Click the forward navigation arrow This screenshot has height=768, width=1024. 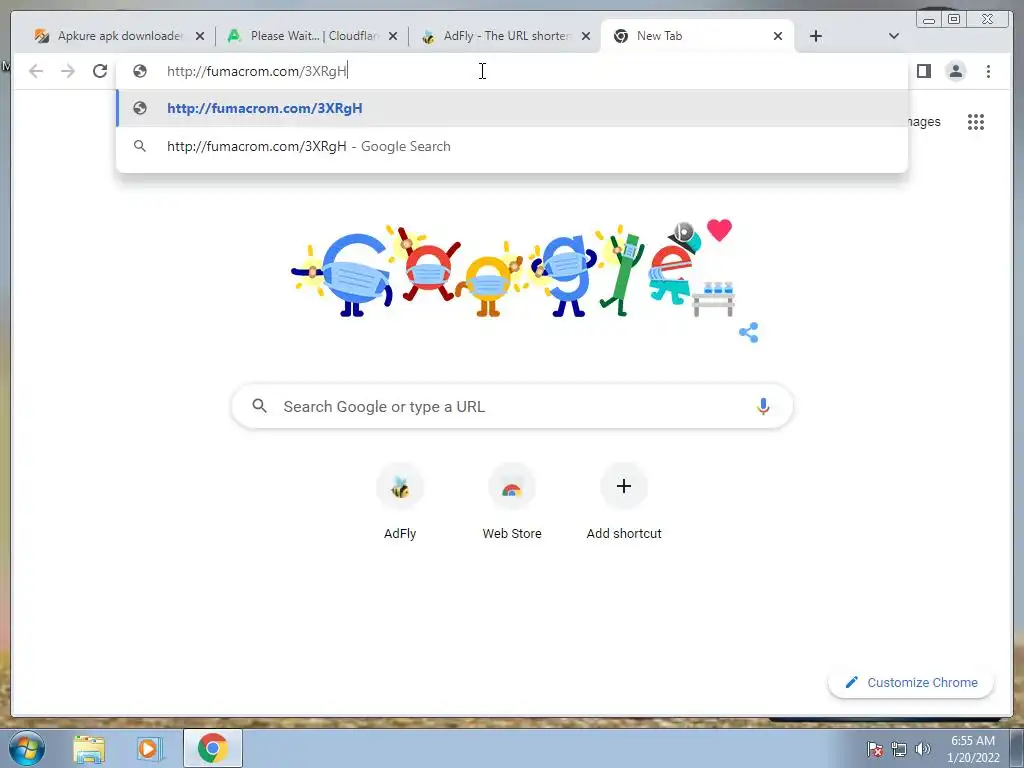tap(68, 71)
